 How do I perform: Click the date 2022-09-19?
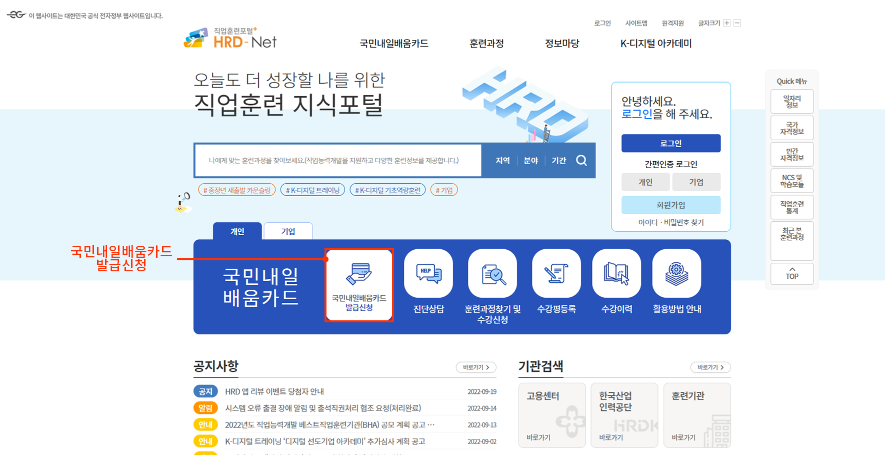tap(482, 392)
